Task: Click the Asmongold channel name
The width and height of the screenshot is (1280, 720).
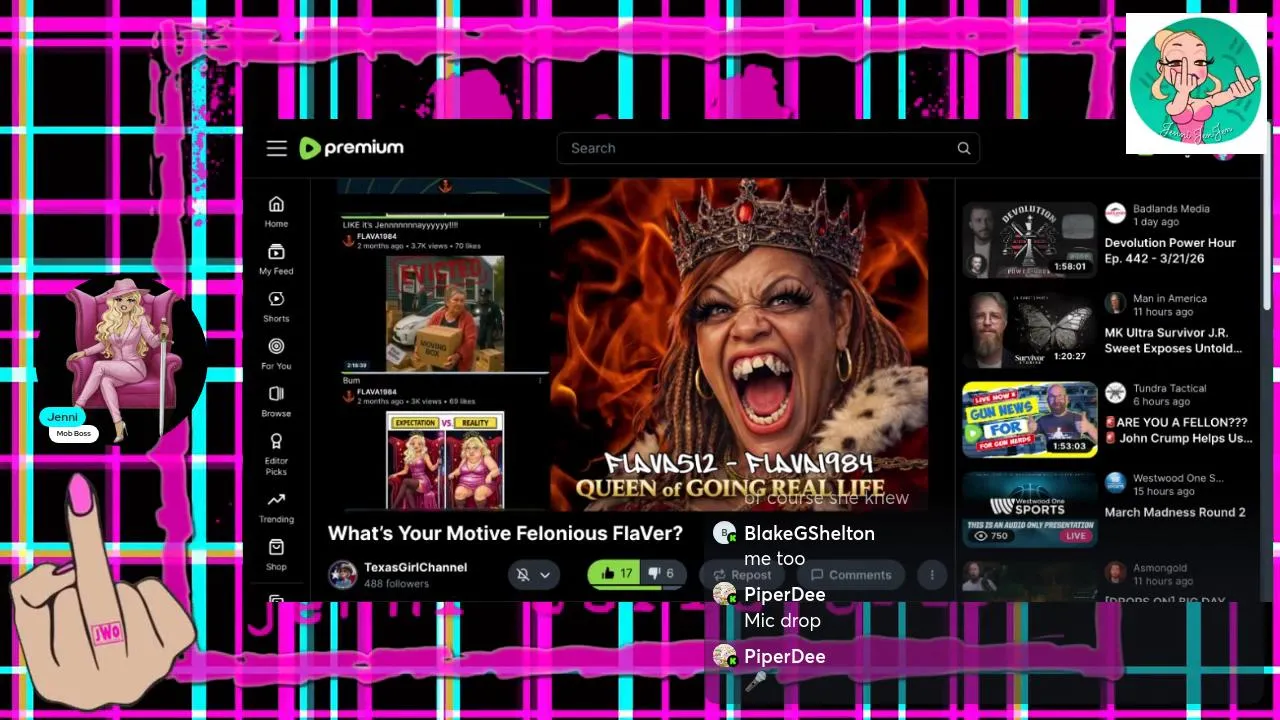Action: pos(1160,568)
